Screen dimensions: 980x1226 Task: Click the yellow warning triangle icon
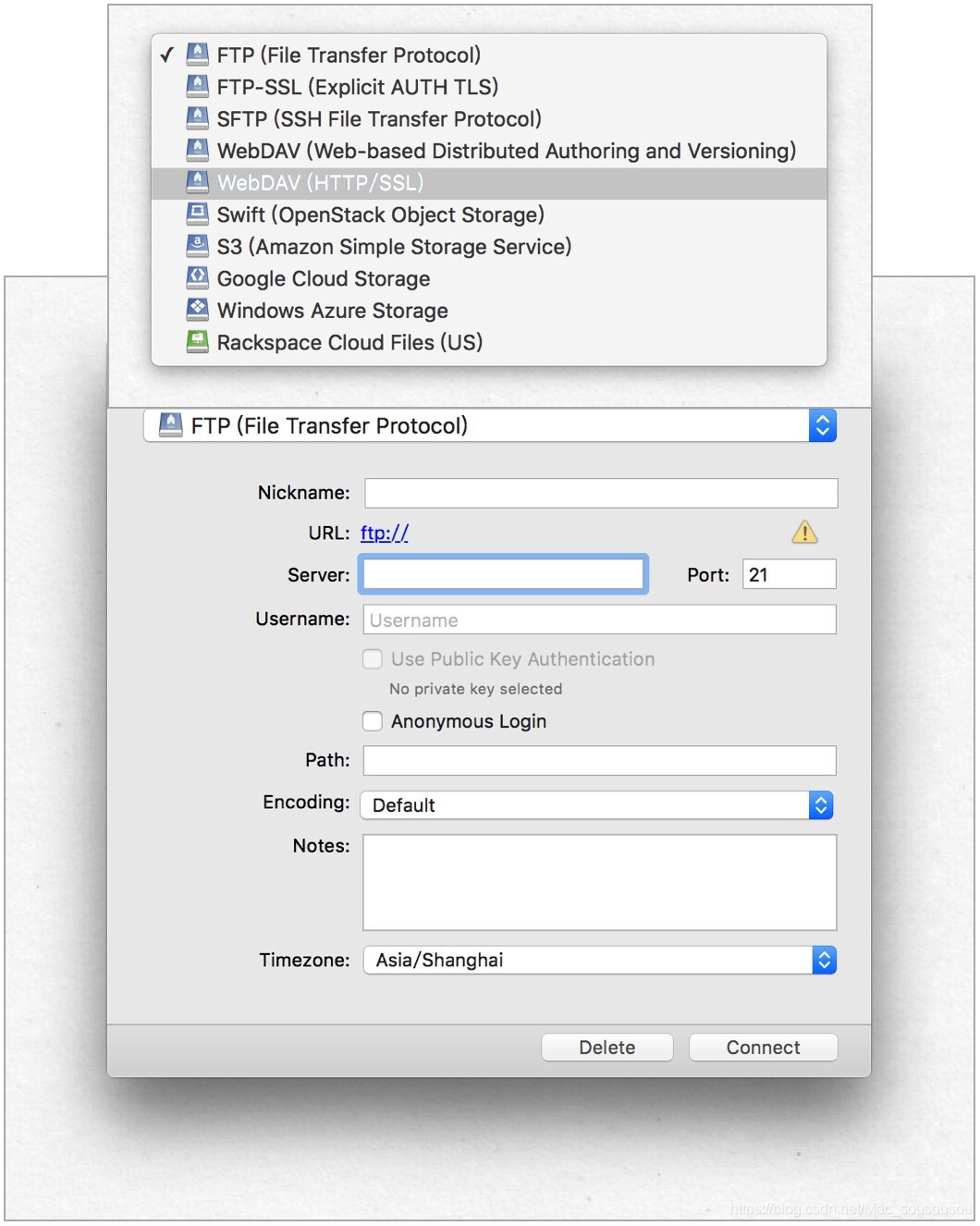coord(804,532)
